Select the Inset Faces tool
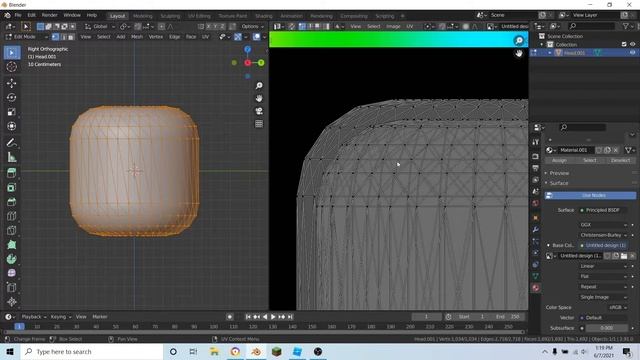The height and width of the screenshot is (360, 640). [11, 188]
